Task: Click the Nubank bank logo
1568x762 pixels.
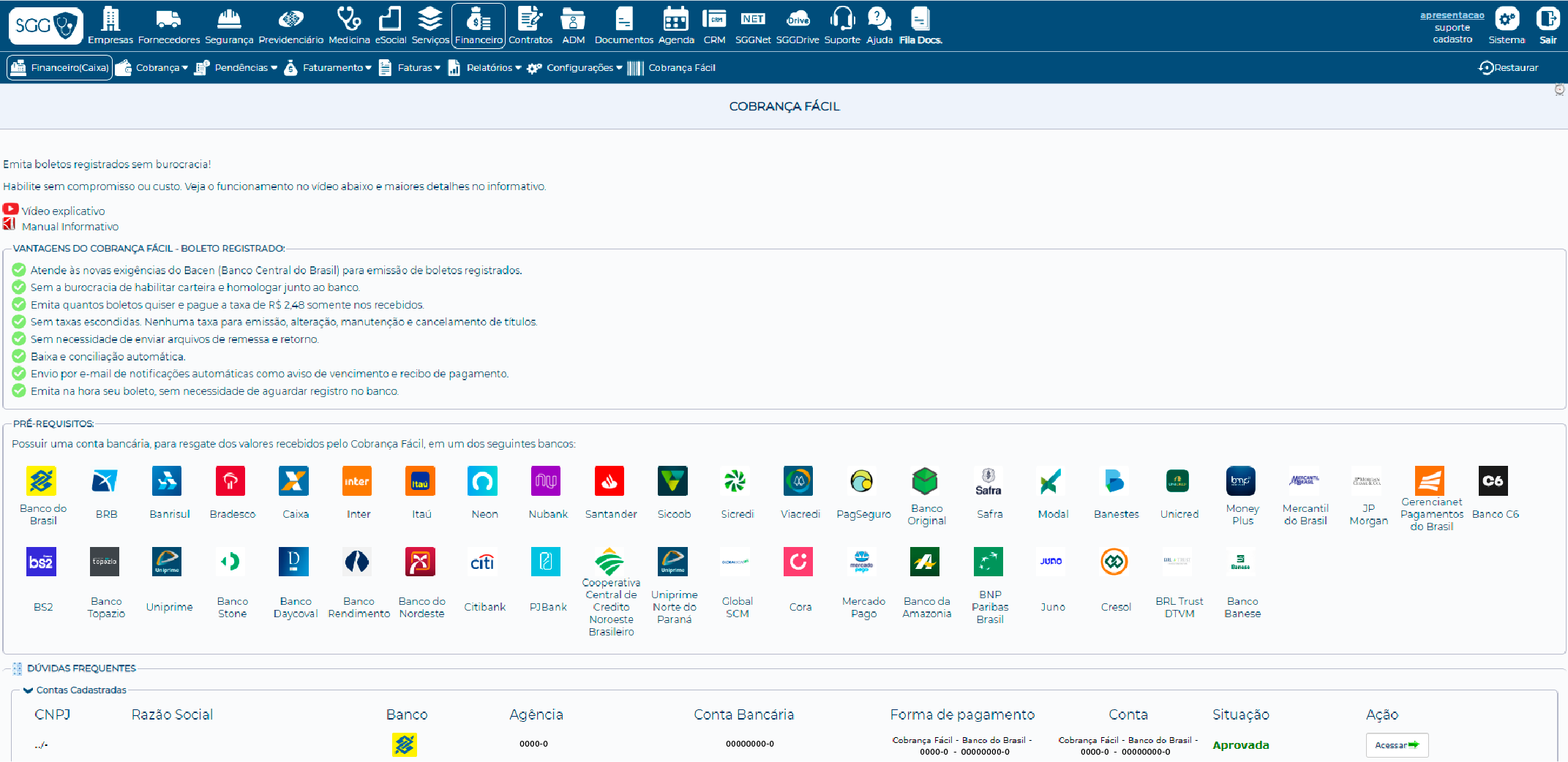Action: click(547, 482)
